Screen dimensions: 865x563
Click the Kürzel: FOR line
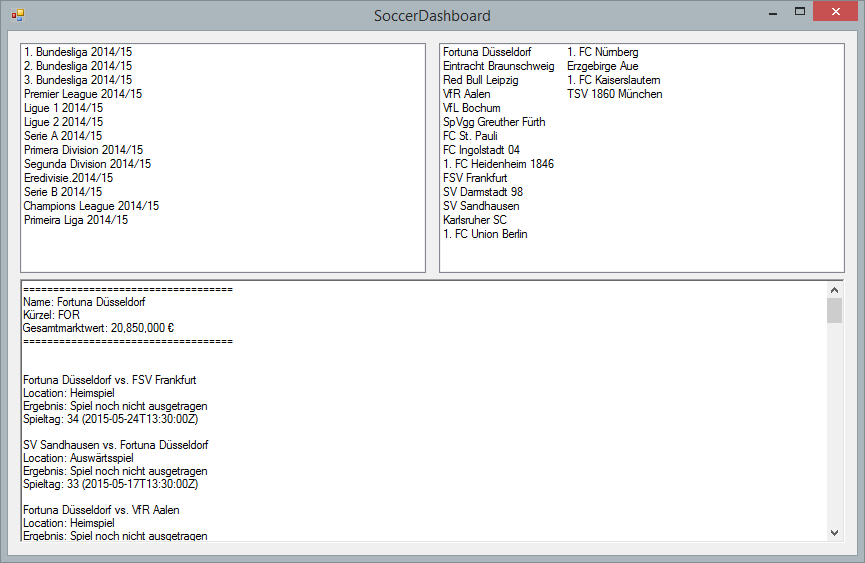click(51, 315)
